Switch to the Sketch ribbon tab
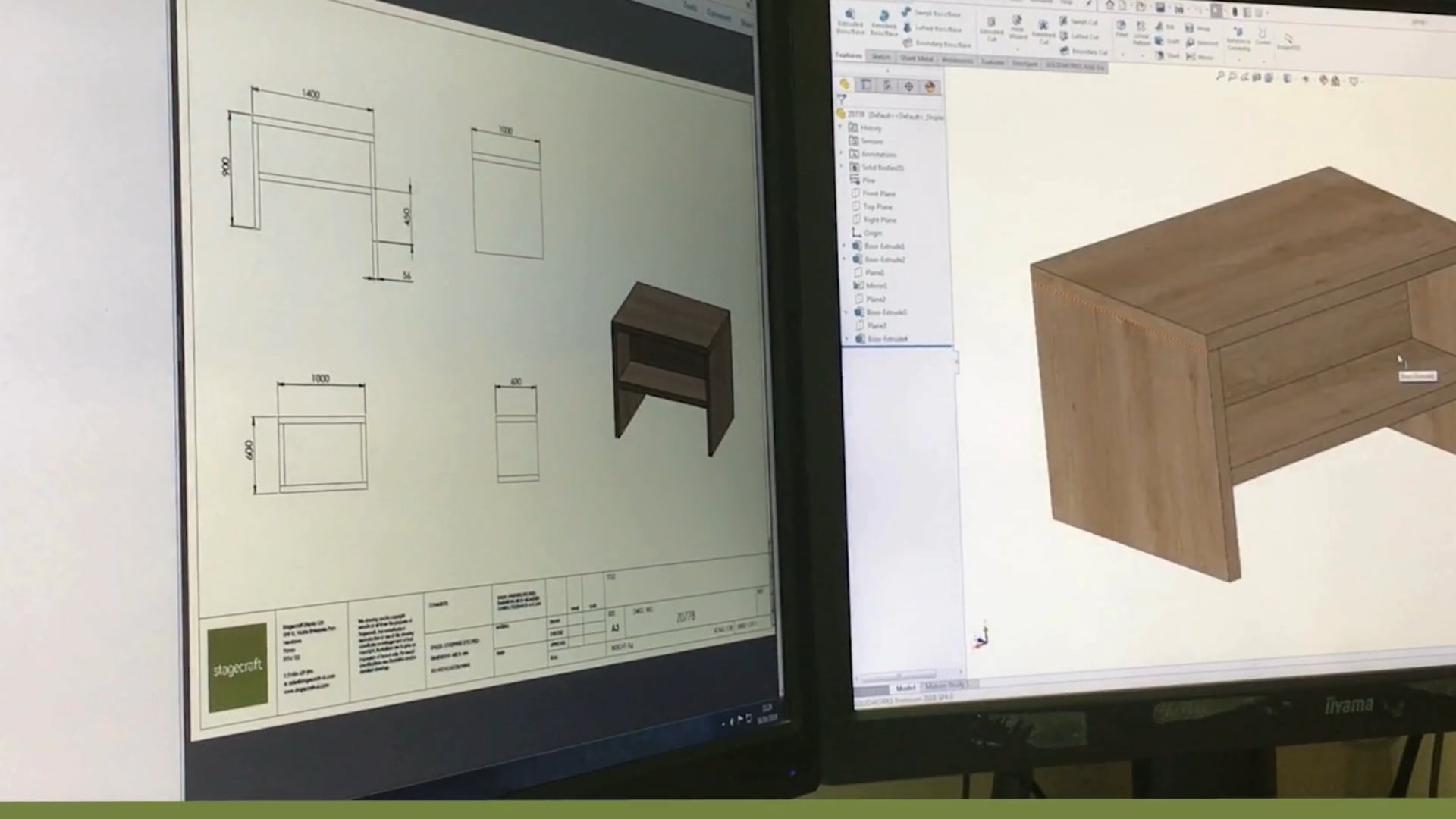Screen dimensions: 1456x819 [883, 56]
